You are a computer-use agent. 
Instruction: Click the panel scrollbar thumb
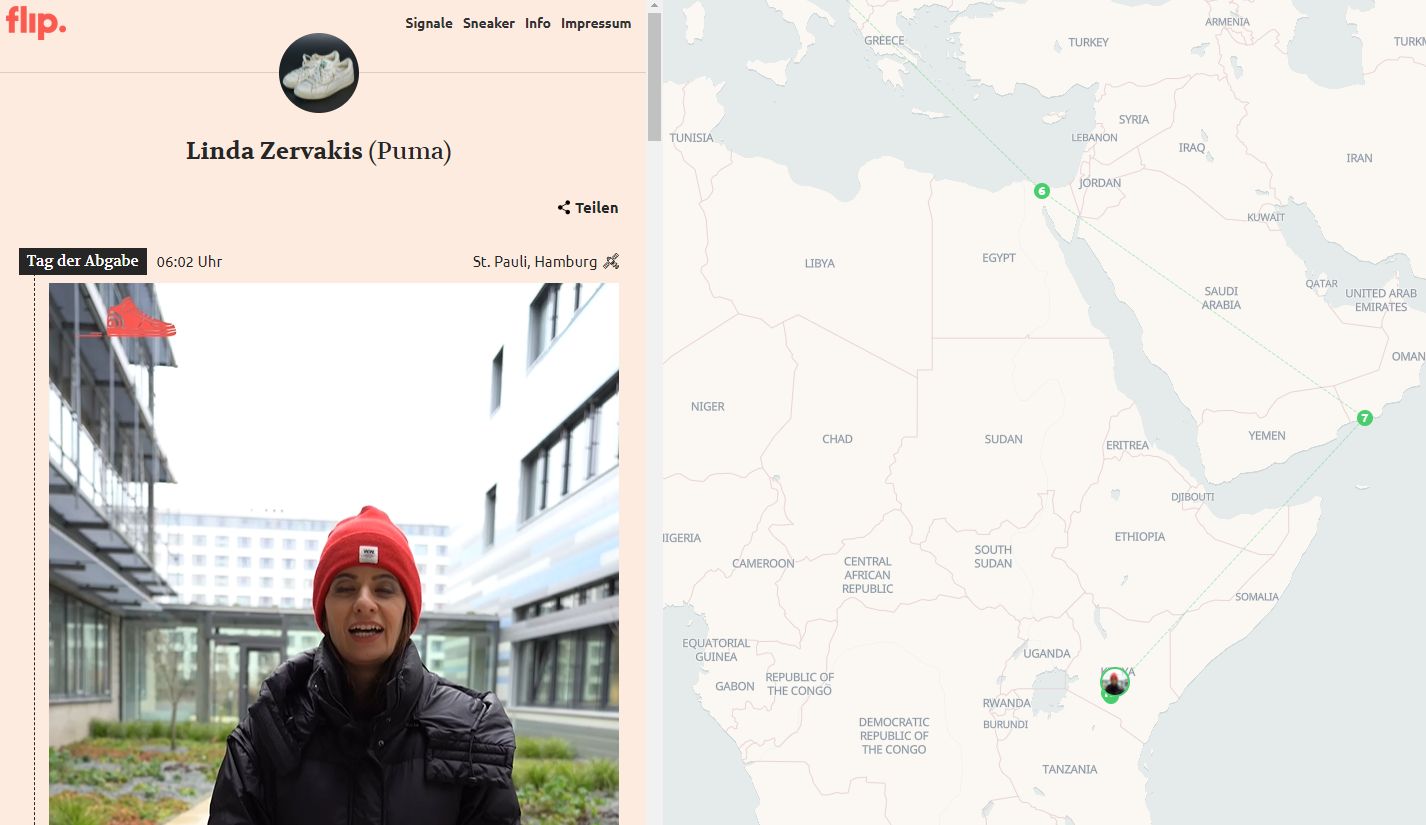(x=654, y=78)
